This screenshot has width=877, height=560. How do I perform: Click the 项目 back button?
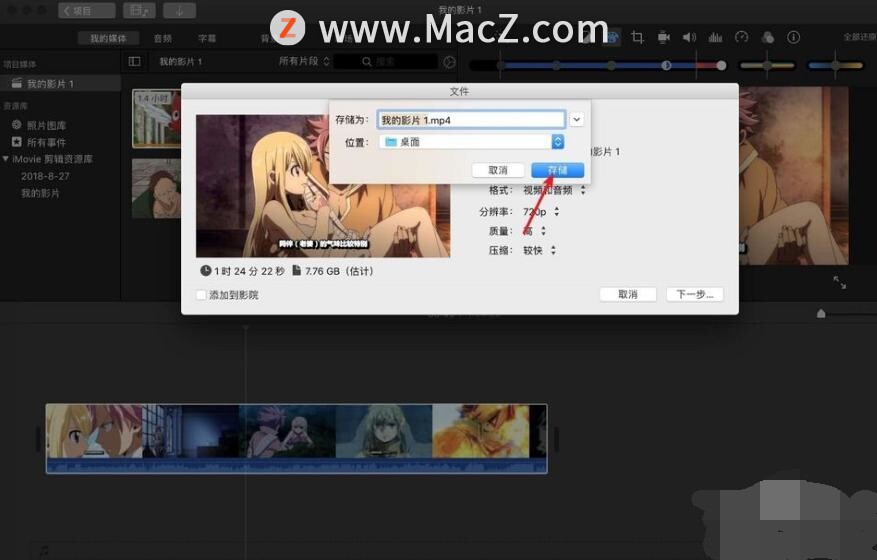click(87, 10)
